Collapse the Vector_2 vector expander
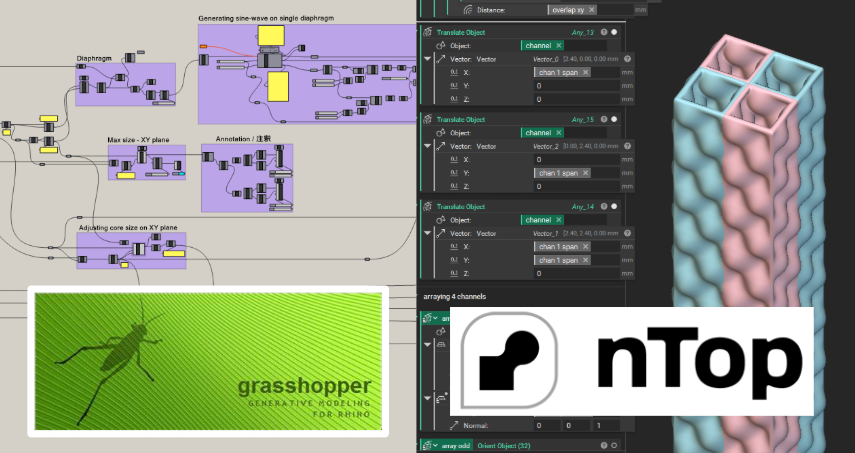 click(428, 146)
